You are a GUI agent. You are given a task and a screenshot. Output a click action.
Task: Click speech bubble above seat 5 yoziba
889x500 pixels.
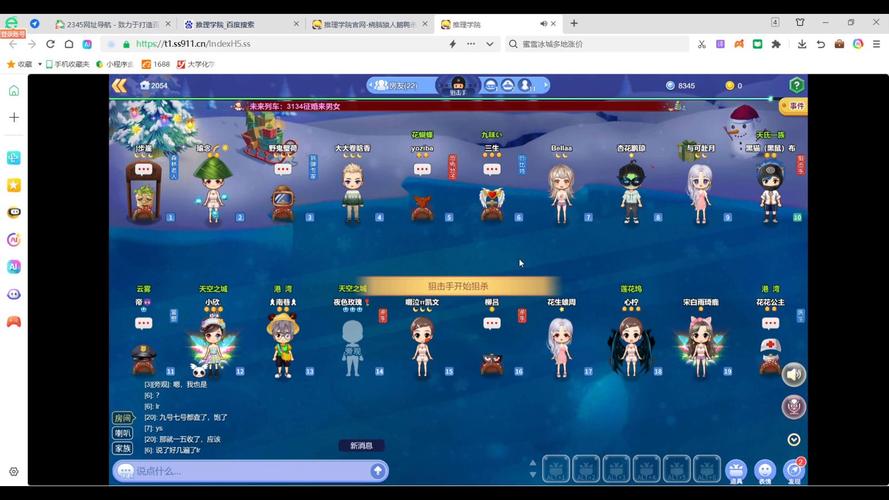(x=422, y=170)
